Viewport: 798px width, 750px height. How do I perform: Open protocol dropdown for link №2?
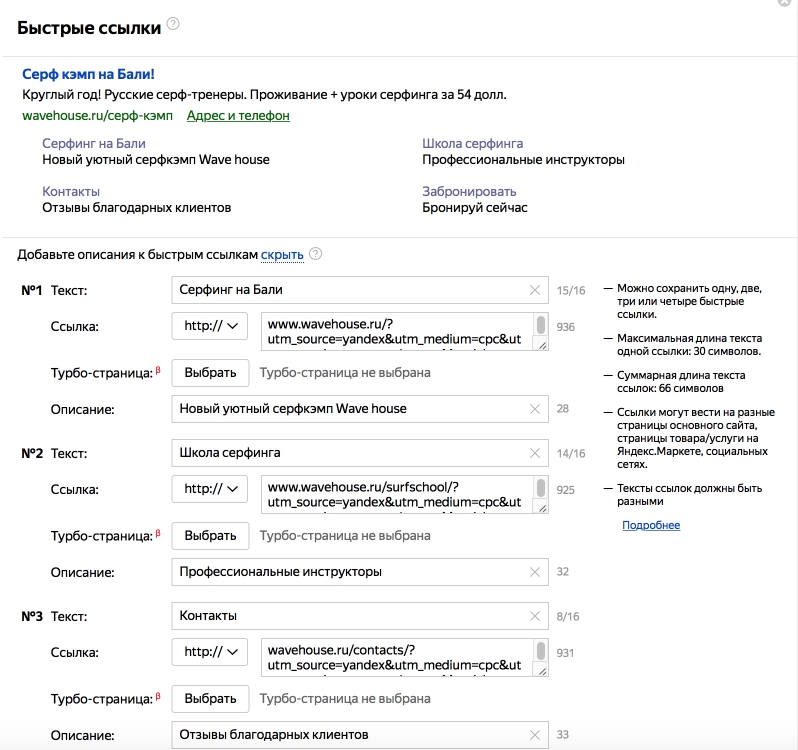(210, 489)
